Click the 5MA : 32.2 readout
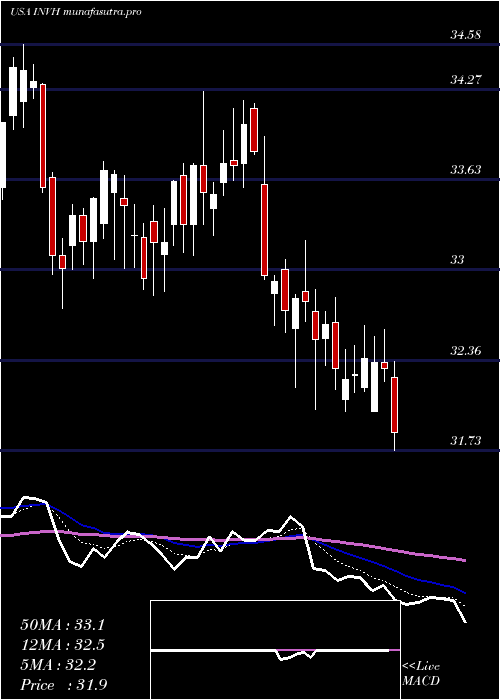Viewport: 500px width, 700px height. point(58,665)
